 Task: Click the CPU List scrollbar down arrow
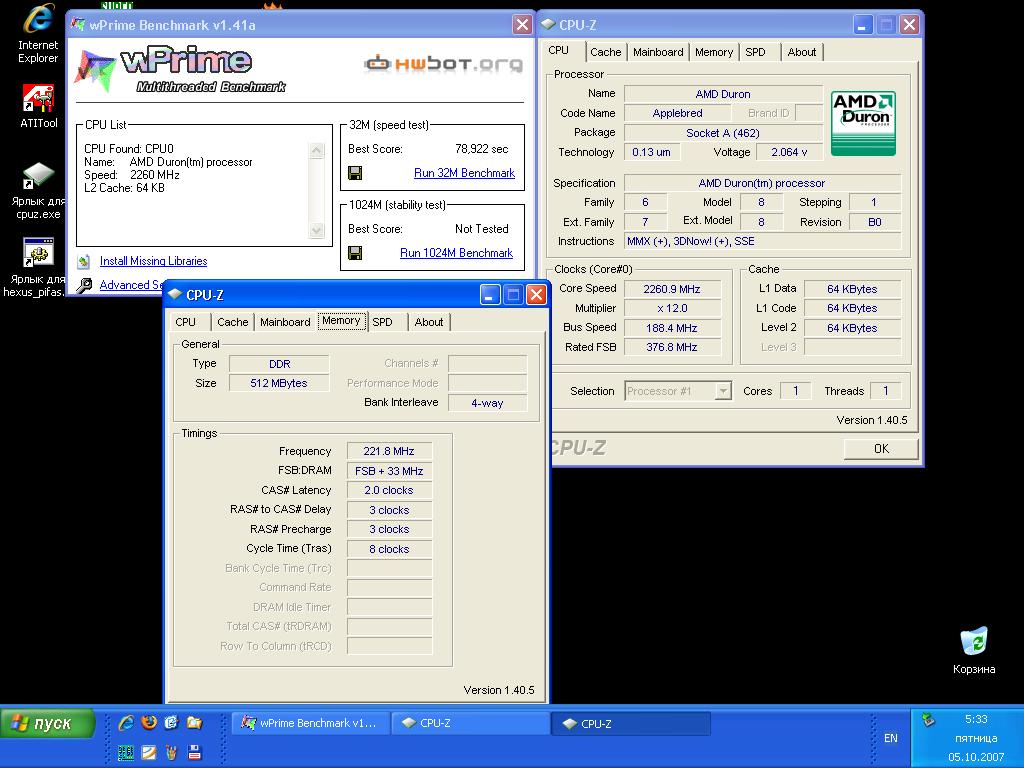tap(317, 231)
